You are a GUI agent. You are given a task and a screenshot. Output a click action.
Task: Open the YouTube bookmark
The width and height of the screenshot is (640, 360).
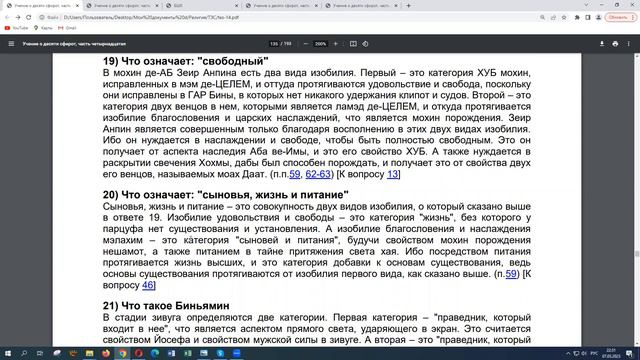pos(16,28)
